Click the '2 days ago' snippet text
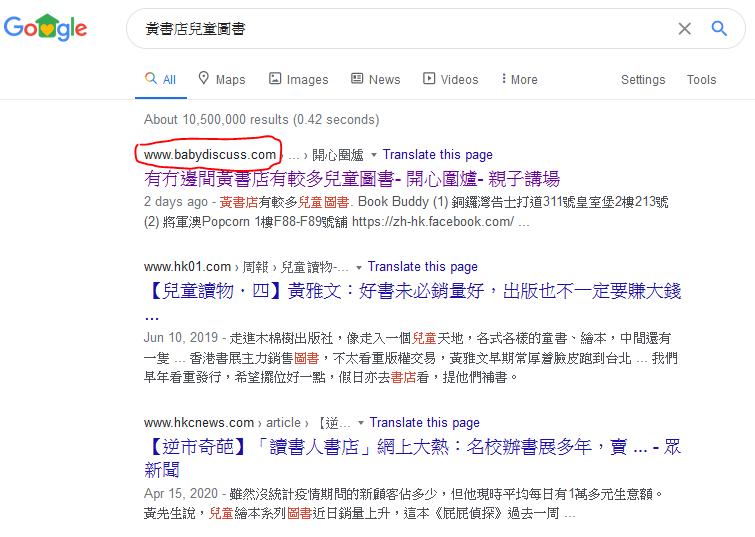Image resolution: width=755 pixels, height=537 pixels. (176, 202)
